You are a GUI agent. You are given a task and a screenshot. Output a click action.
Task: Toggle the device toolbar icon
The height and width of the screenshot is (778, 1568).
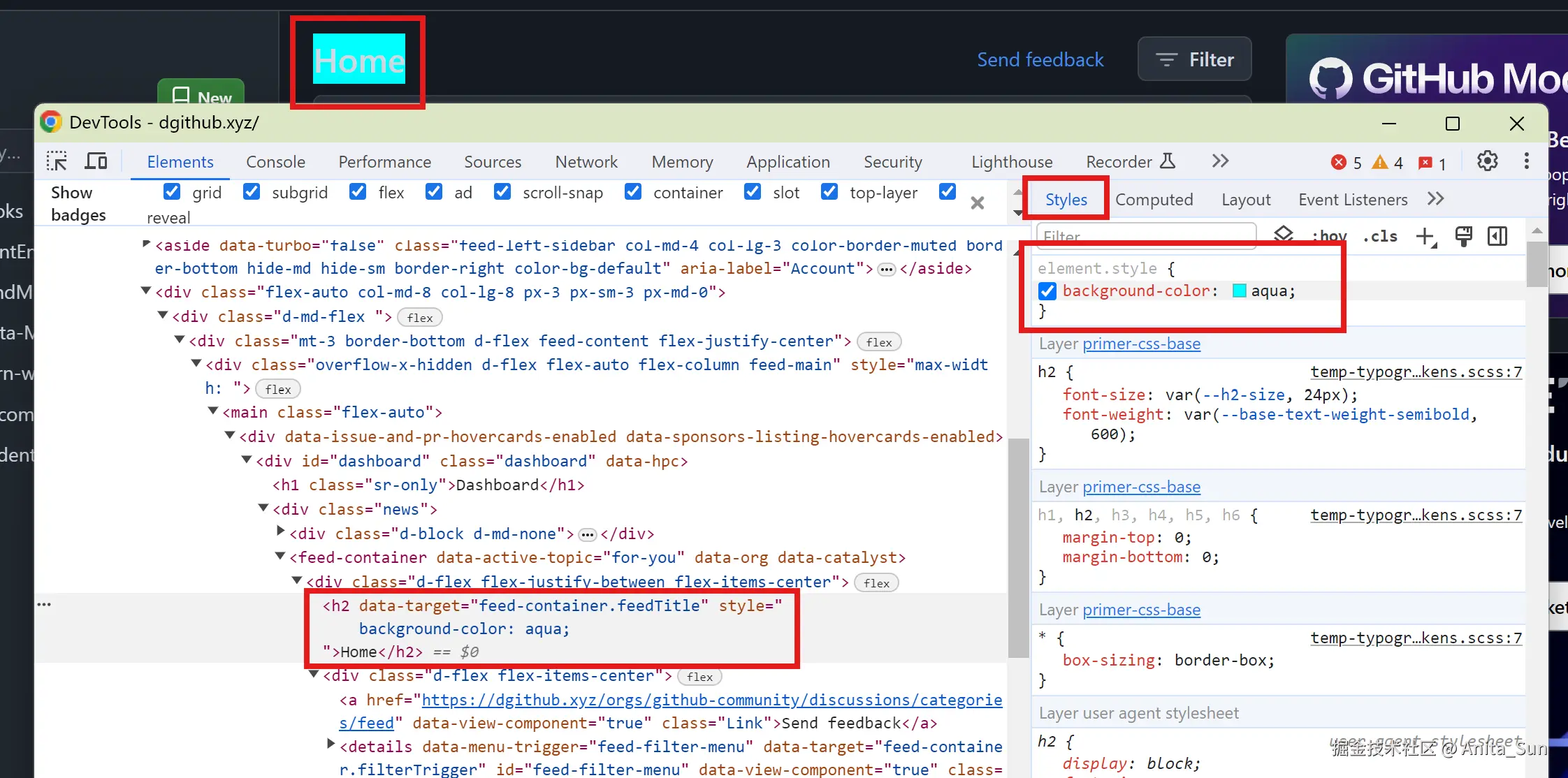coord(96,161)
